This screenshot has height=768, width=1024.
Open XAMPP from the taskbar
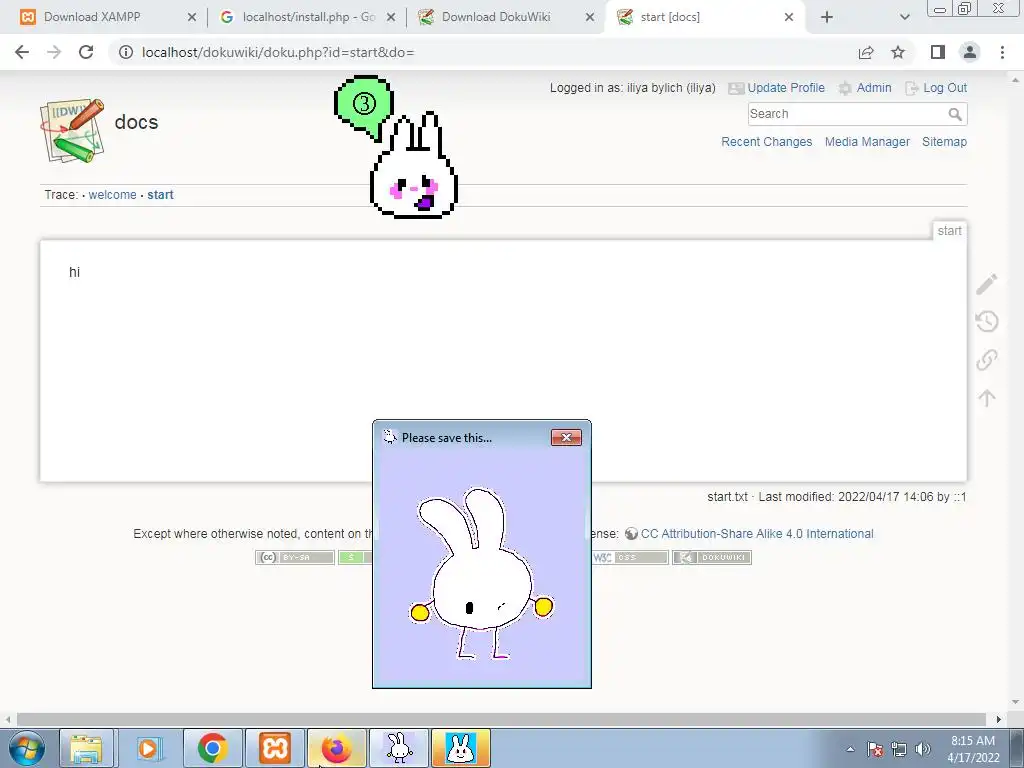click(x=275, y=748)
